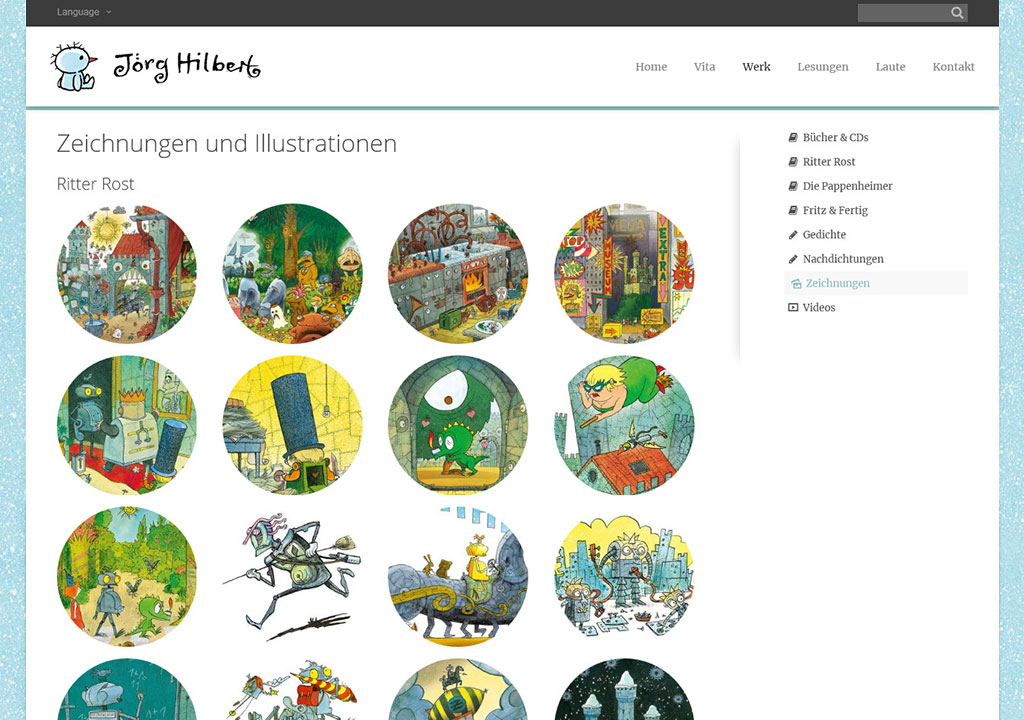The width and height of the screenshot is (1024, 720).
Task: Click the Jörg Hilbert handwritten site title
Action: pos(187,66)
